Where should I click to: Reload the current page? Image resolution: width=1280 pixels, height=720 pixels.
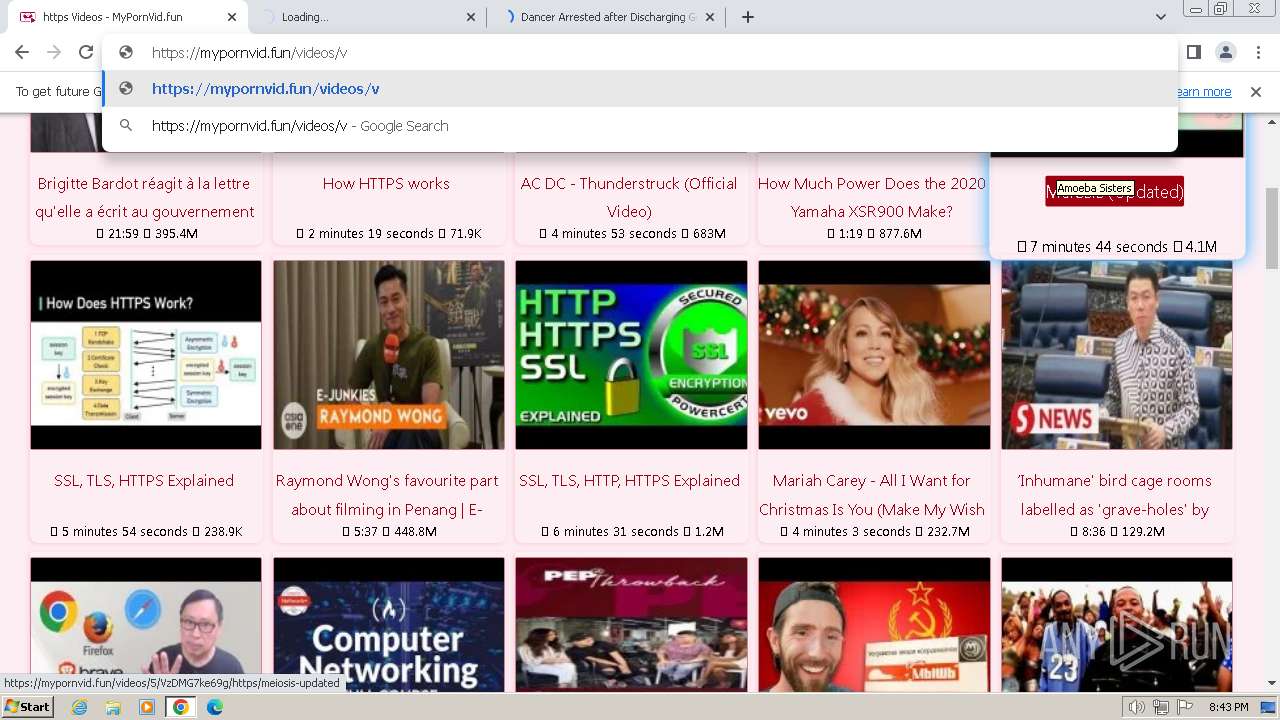point(86,52)
